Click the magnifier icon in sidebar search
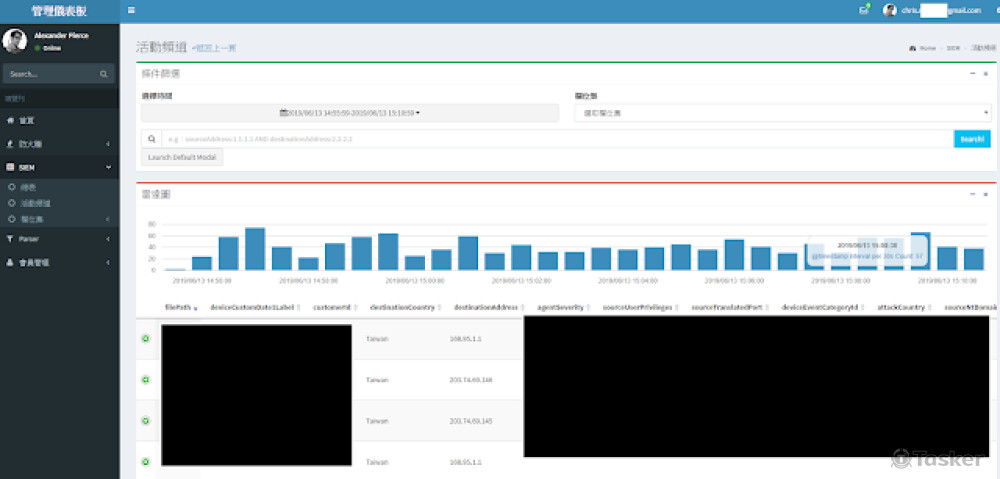The width and height of the screenshot is (1000, 479). (x=103, y=74)
